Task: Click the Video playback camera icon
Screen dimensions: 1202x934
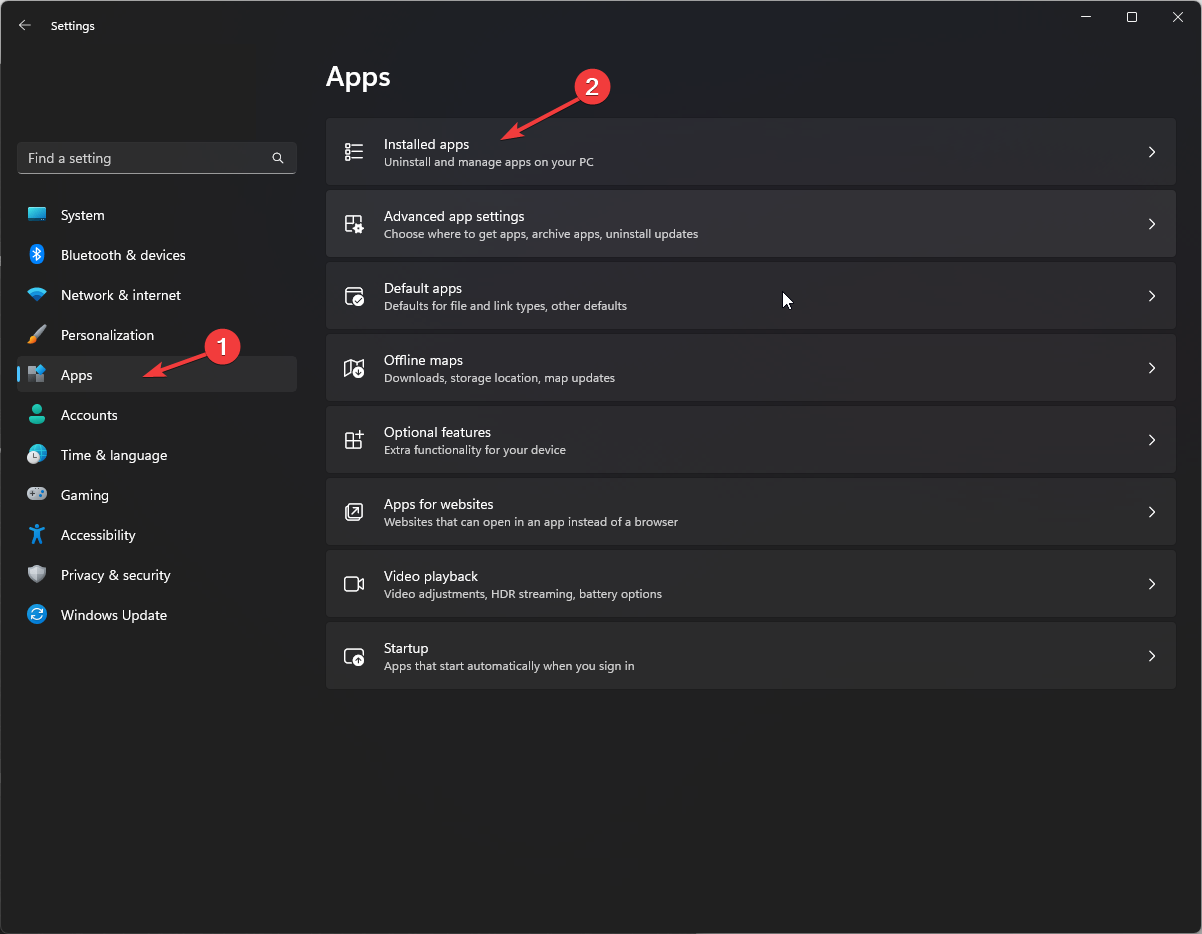Action: pyautogui.click(x=354, y=584)
